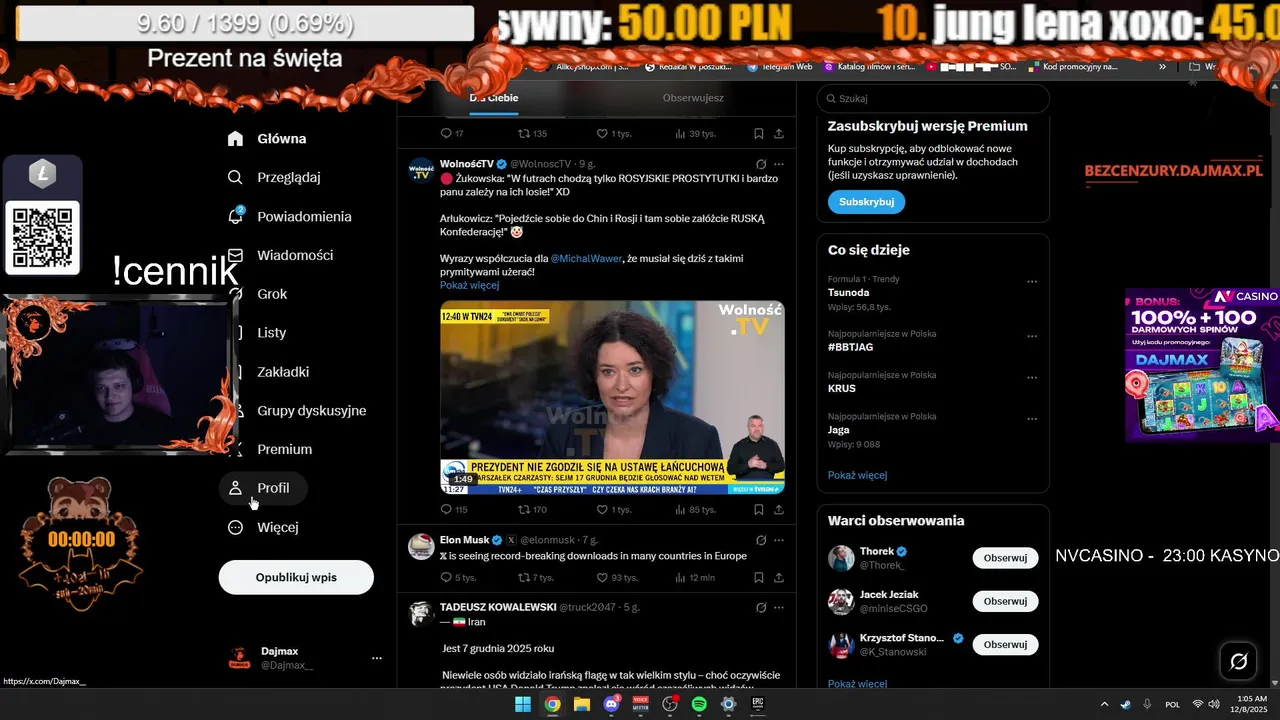1280x720 pixels.
Task: Open Google Chrome in the taskbar
Action: point(552,704)
